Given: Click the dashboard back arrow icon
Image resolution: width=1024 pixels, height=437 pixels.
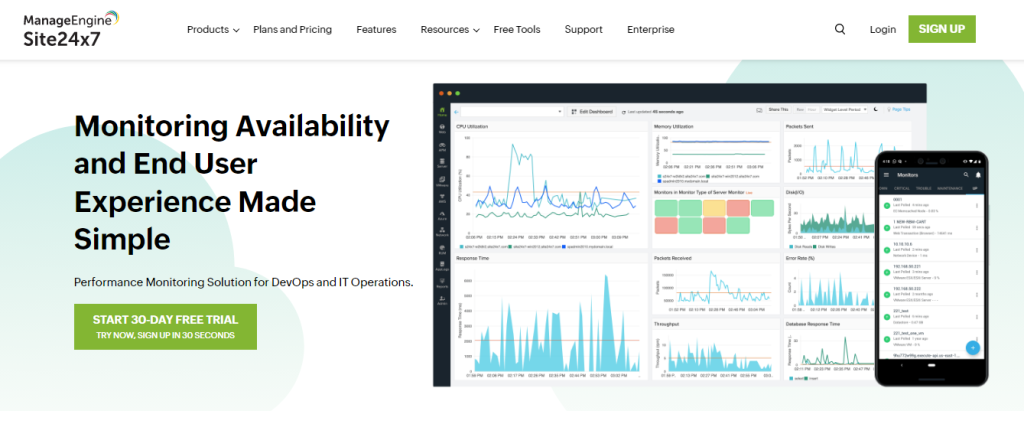Looking at the screenshot, I should tap(456, 112).
